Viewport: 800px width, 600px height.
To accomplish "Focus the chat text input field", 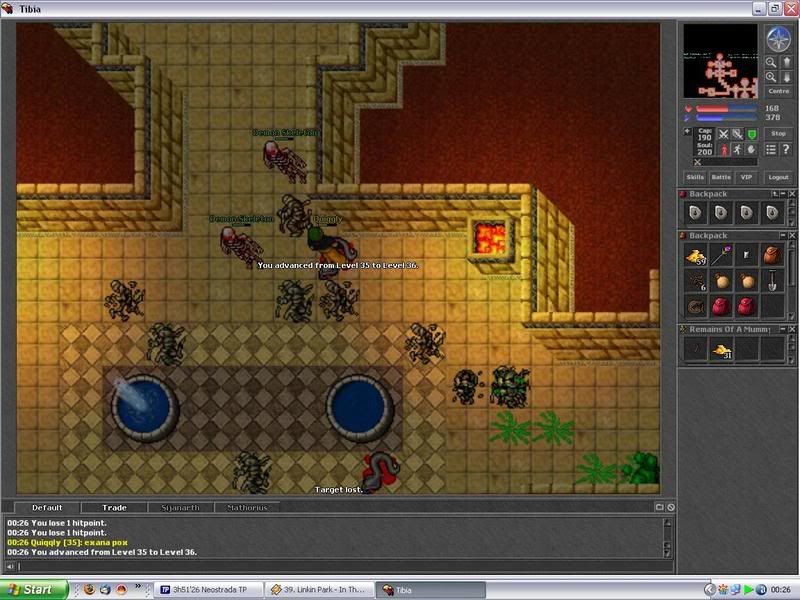I will pos(344,566).
